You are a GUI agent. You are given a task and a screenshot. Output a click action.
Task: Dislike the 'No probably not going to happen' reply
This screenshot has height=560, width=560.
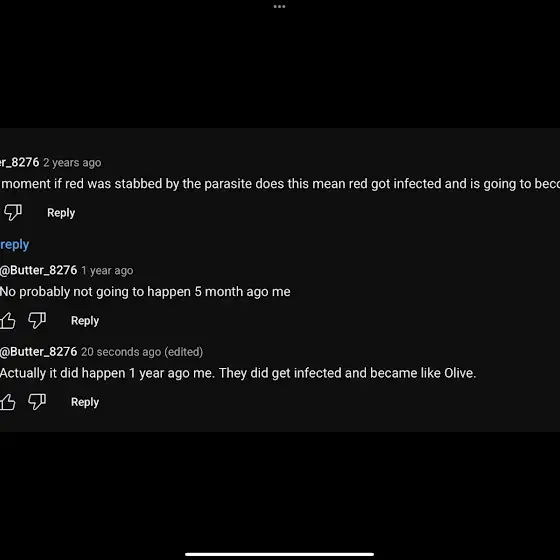coord(37,320)
